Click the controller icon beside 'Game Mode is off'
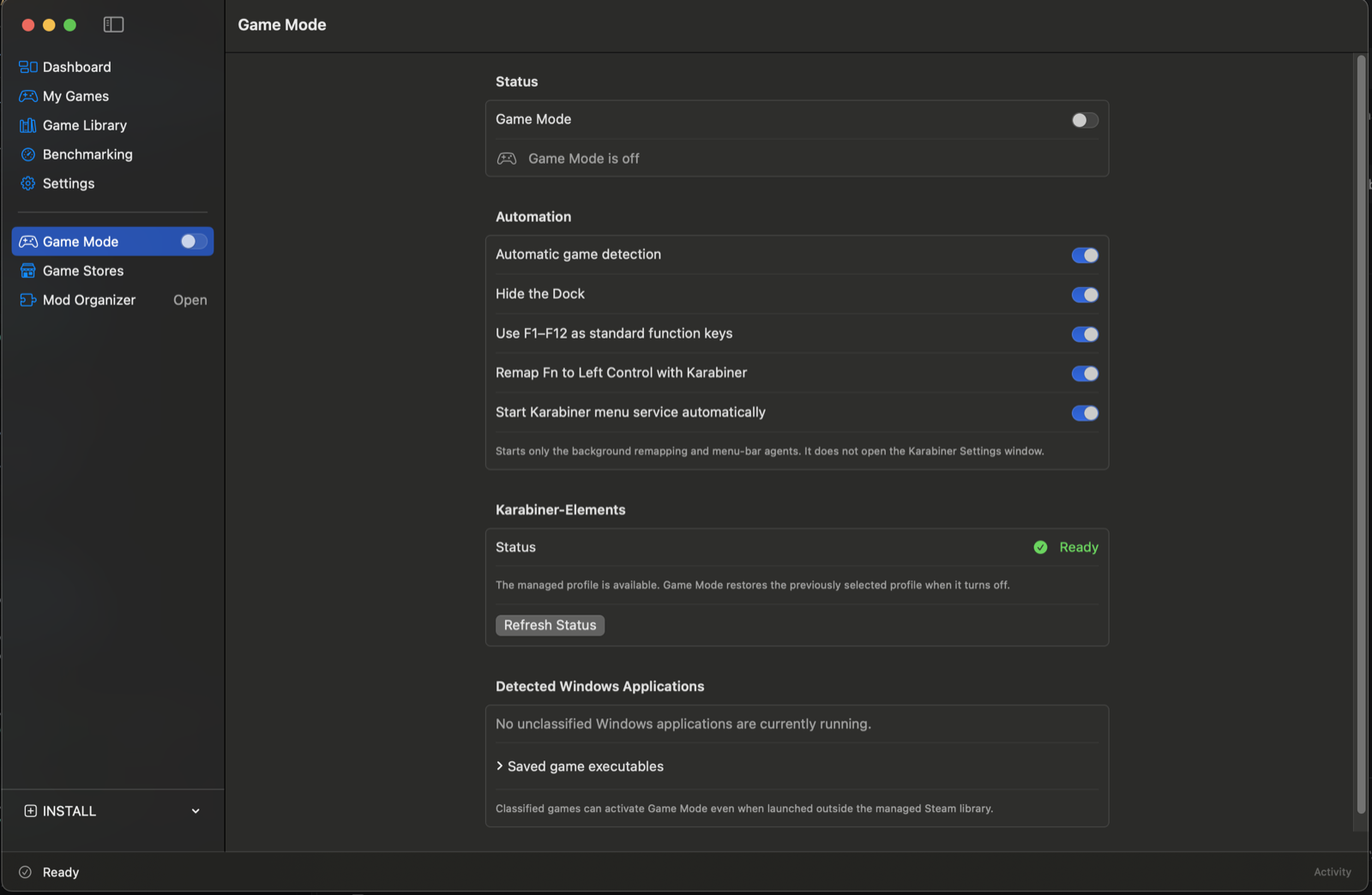 coord(507,159)
